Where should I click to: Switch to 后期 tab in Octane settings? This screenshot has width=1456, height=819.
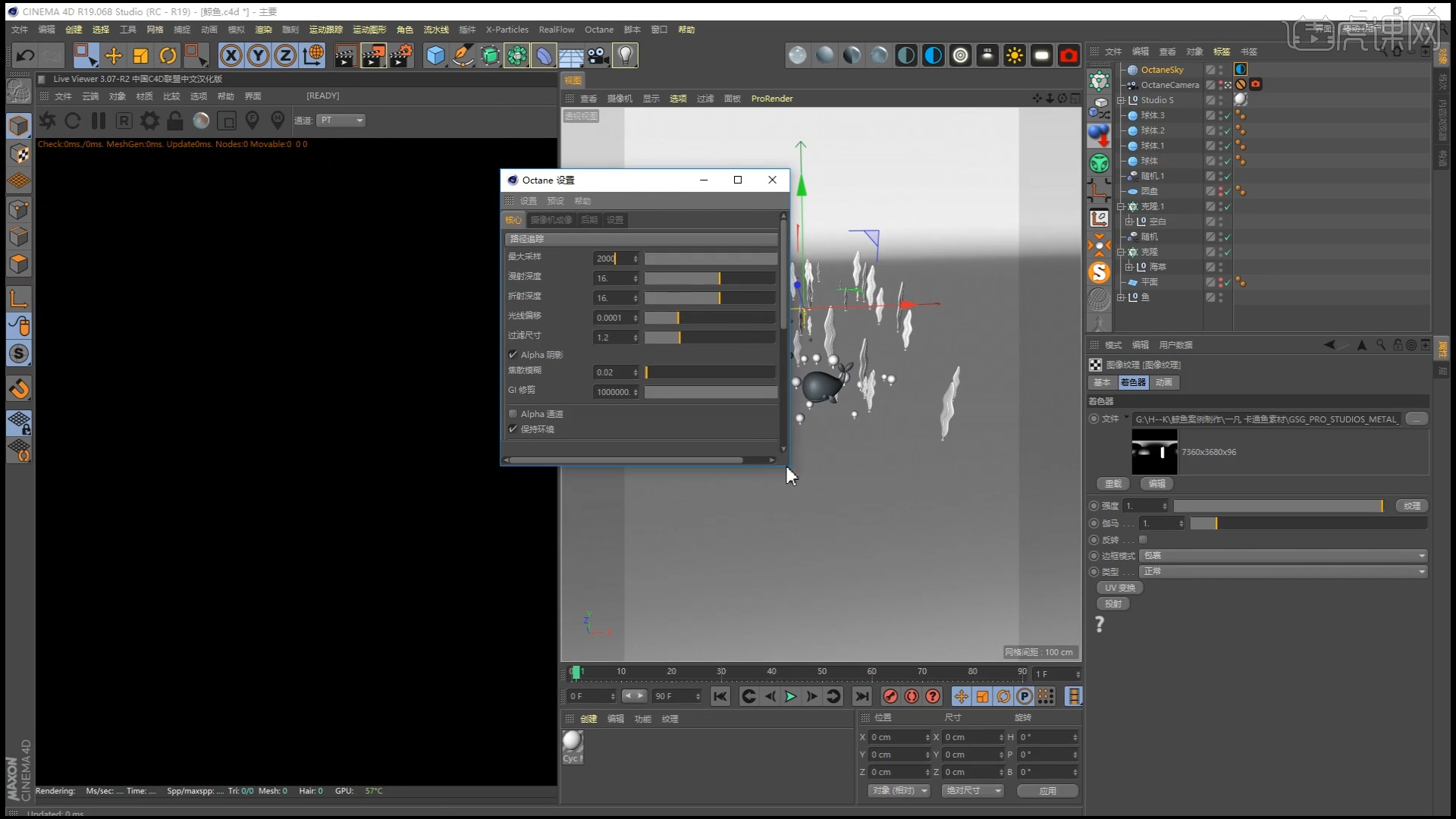589,220
